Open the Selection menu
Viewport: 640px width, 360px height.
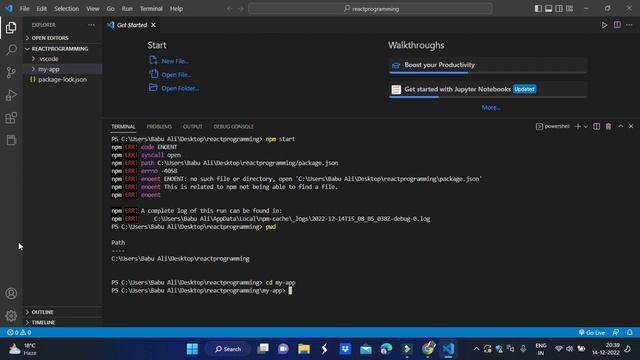click(67, 9)
